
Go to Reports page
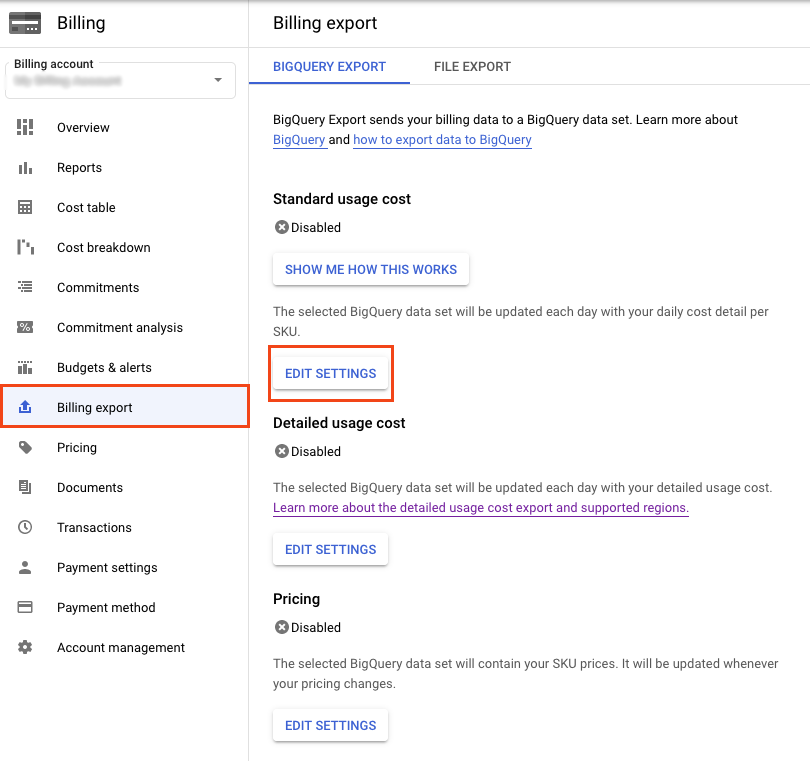point(124,168)
